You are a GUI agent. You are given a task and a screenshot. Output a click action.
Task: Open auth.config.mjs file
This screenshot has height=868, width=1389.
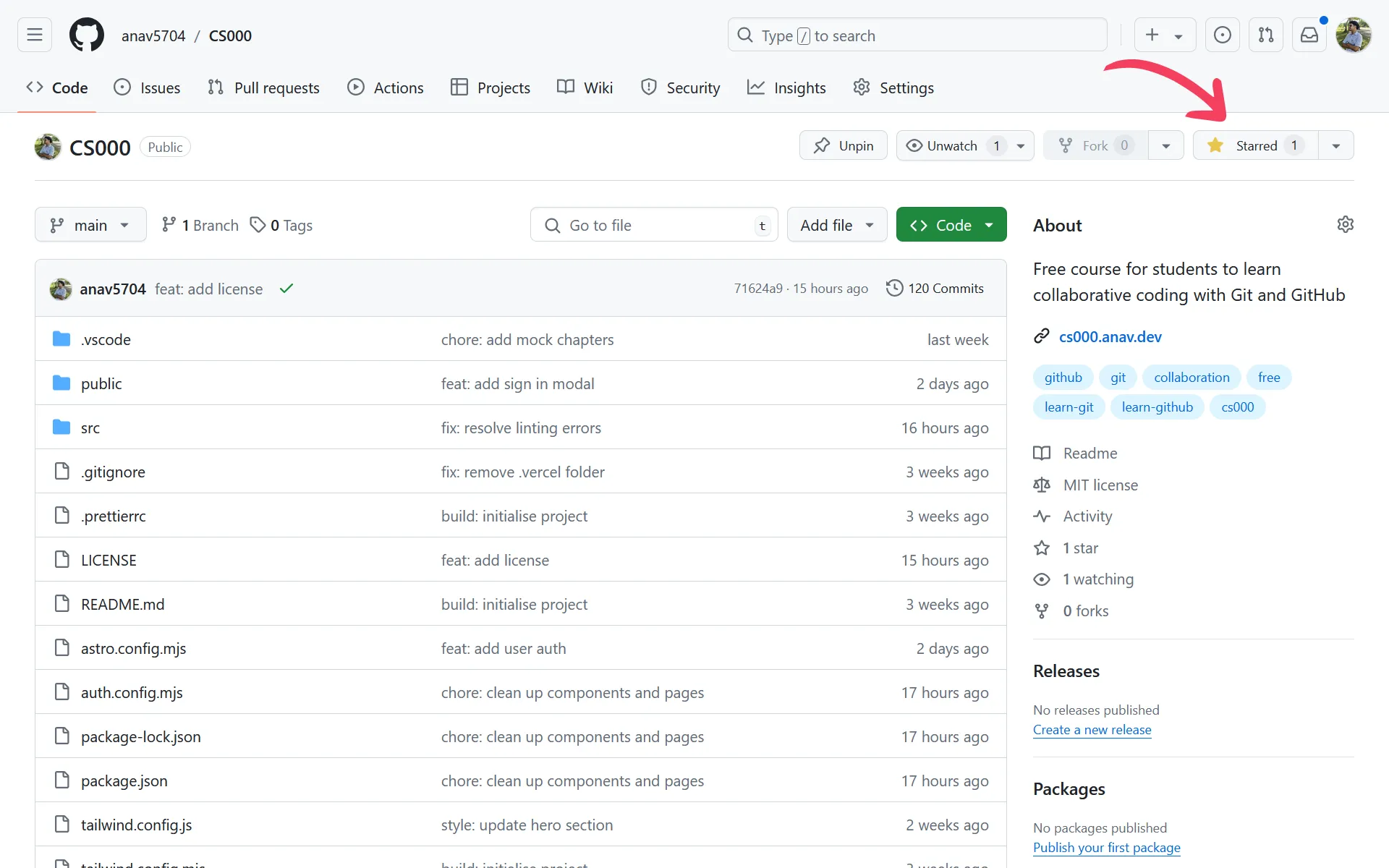[x=132, y=692]
